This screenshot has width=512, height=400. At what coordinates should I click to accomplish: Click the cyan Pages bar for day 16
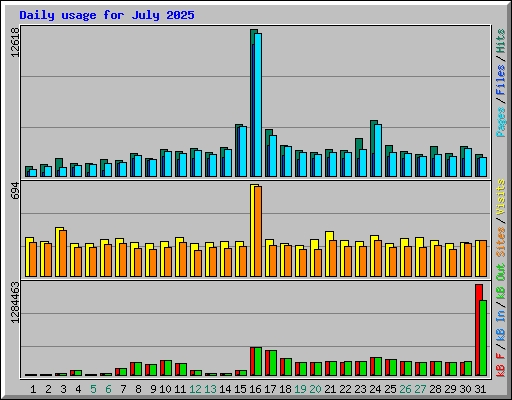258,105
